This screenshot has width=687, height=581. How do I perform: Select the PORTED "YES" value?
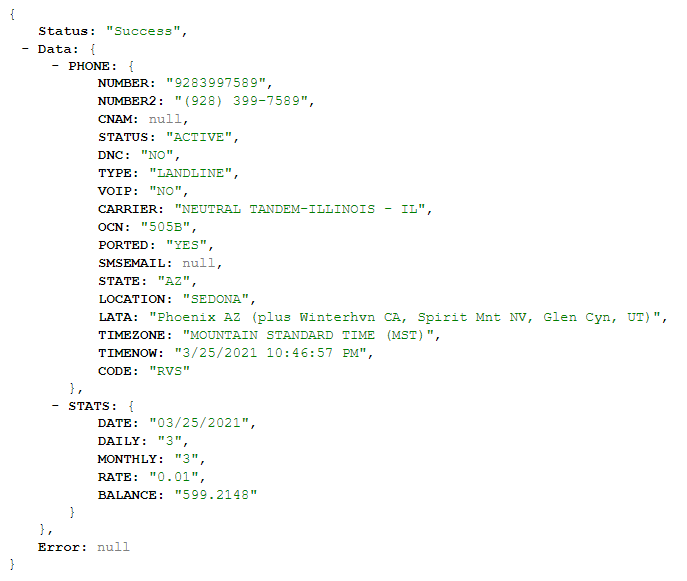pos(186,245)
